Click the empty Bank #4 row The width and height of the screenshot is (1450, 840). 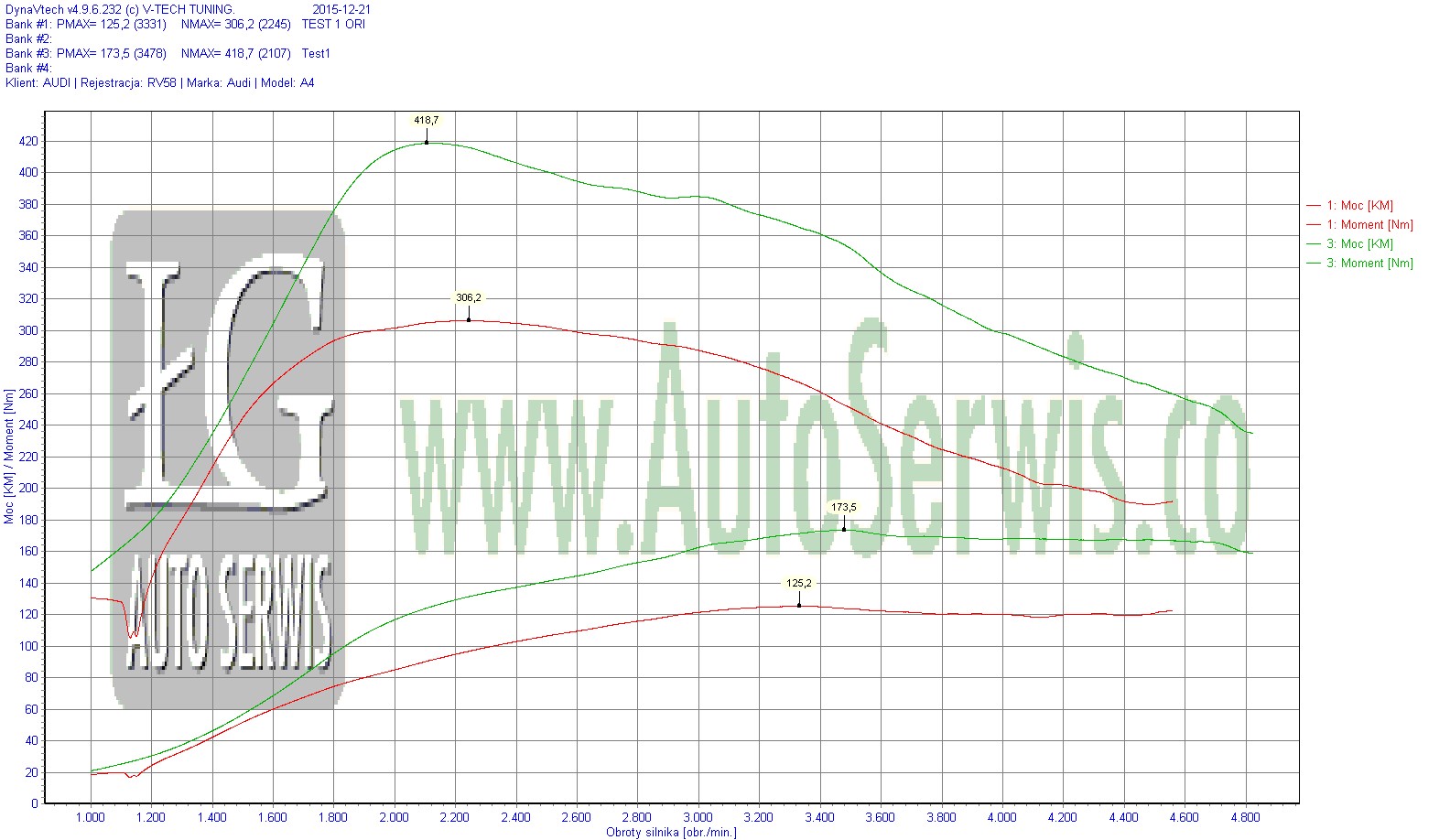28,69
